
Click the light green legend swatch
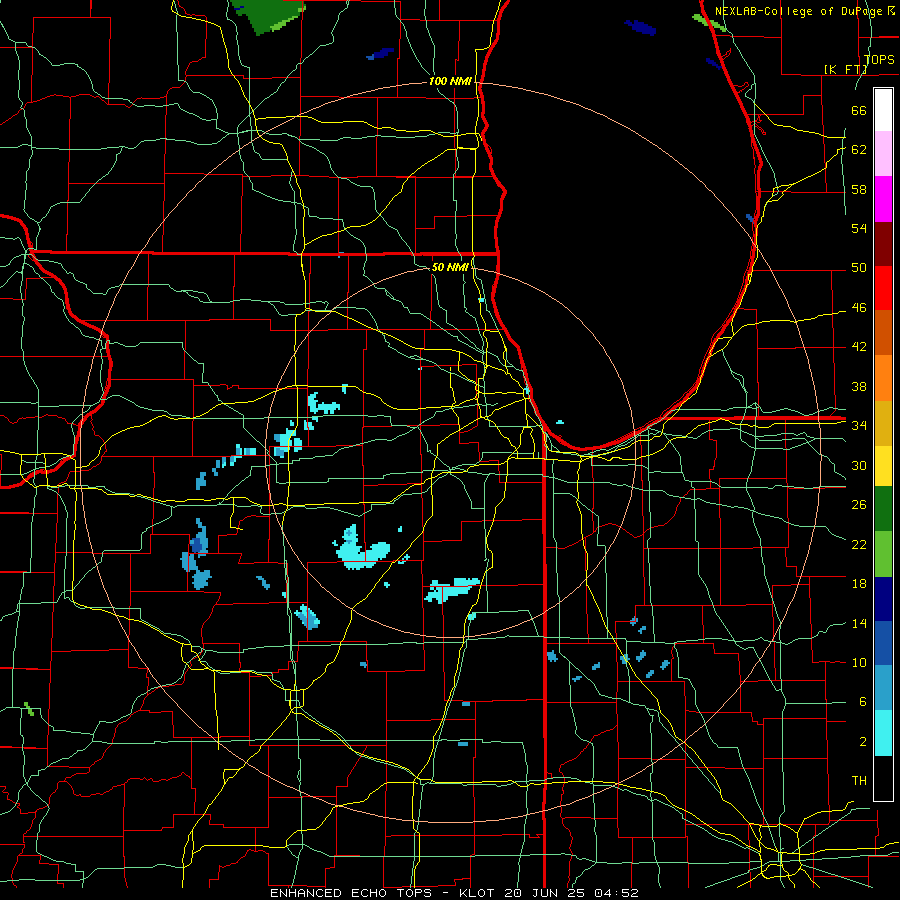[x=883, y=553]
